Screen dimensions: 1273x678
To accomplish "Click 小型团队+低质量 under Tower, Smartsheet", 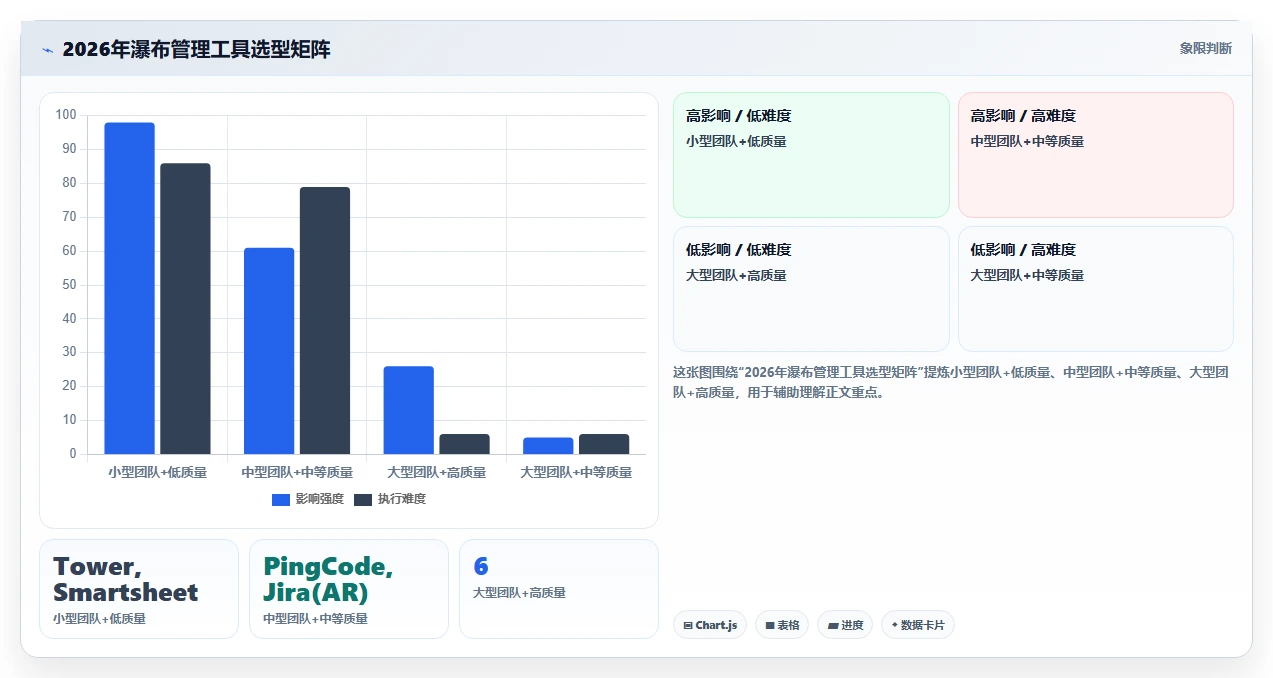I will click(99, 619).
